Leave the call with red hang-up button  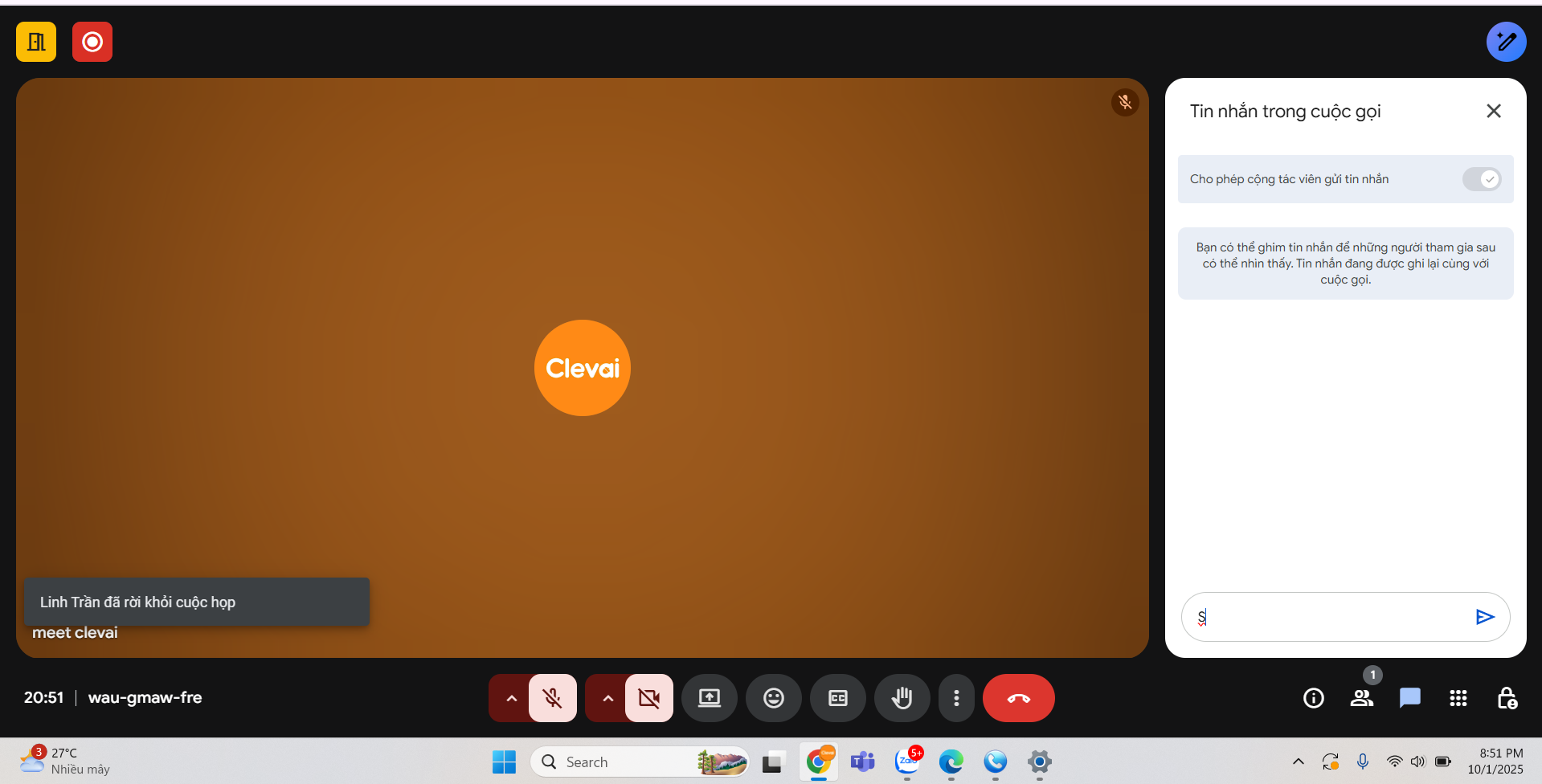pyautogui.click(x=1019, y=698)
